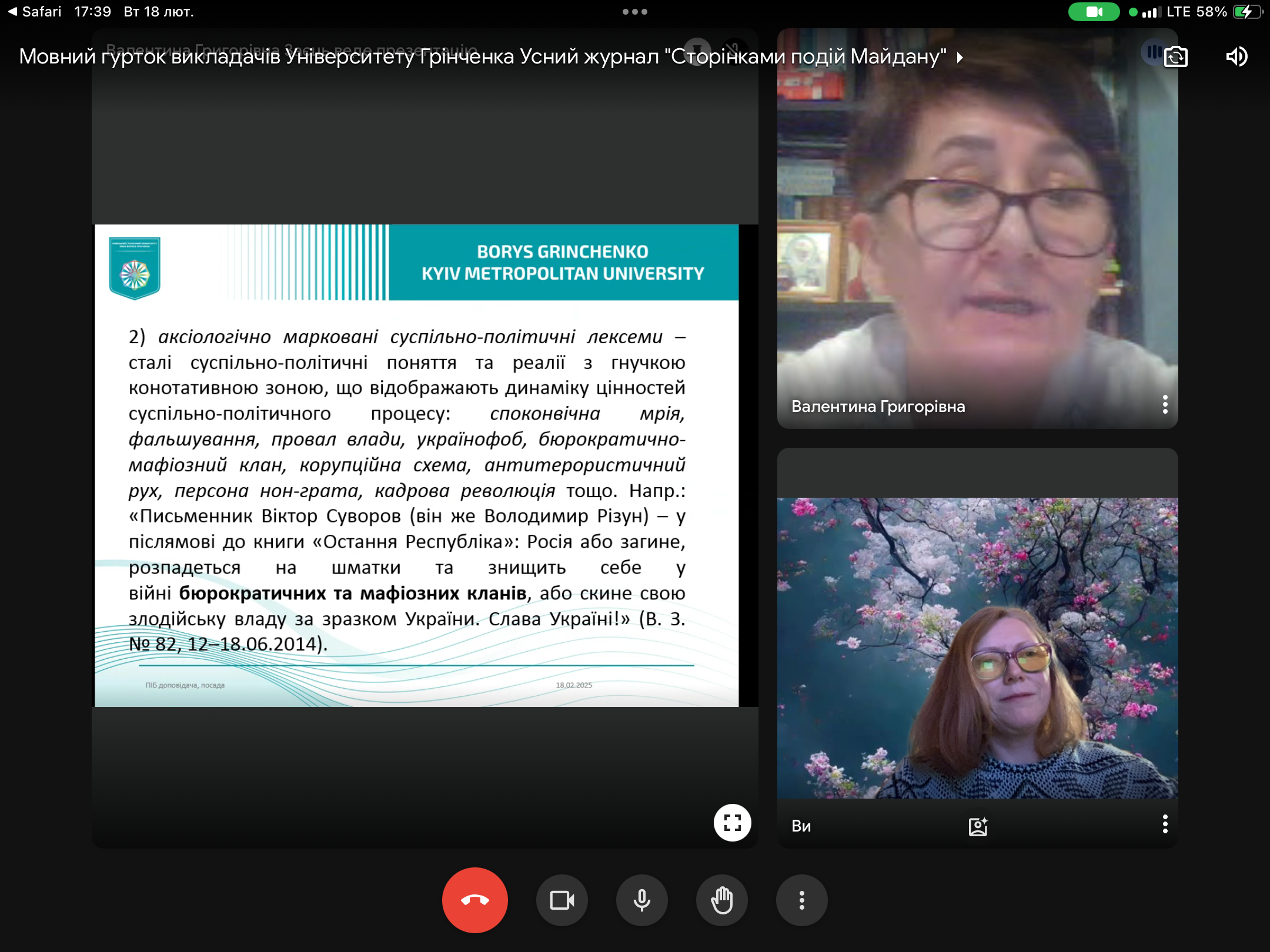1270x952 pixels.
Task: Toggle your camera off
Action: click(x=562, y=900)
